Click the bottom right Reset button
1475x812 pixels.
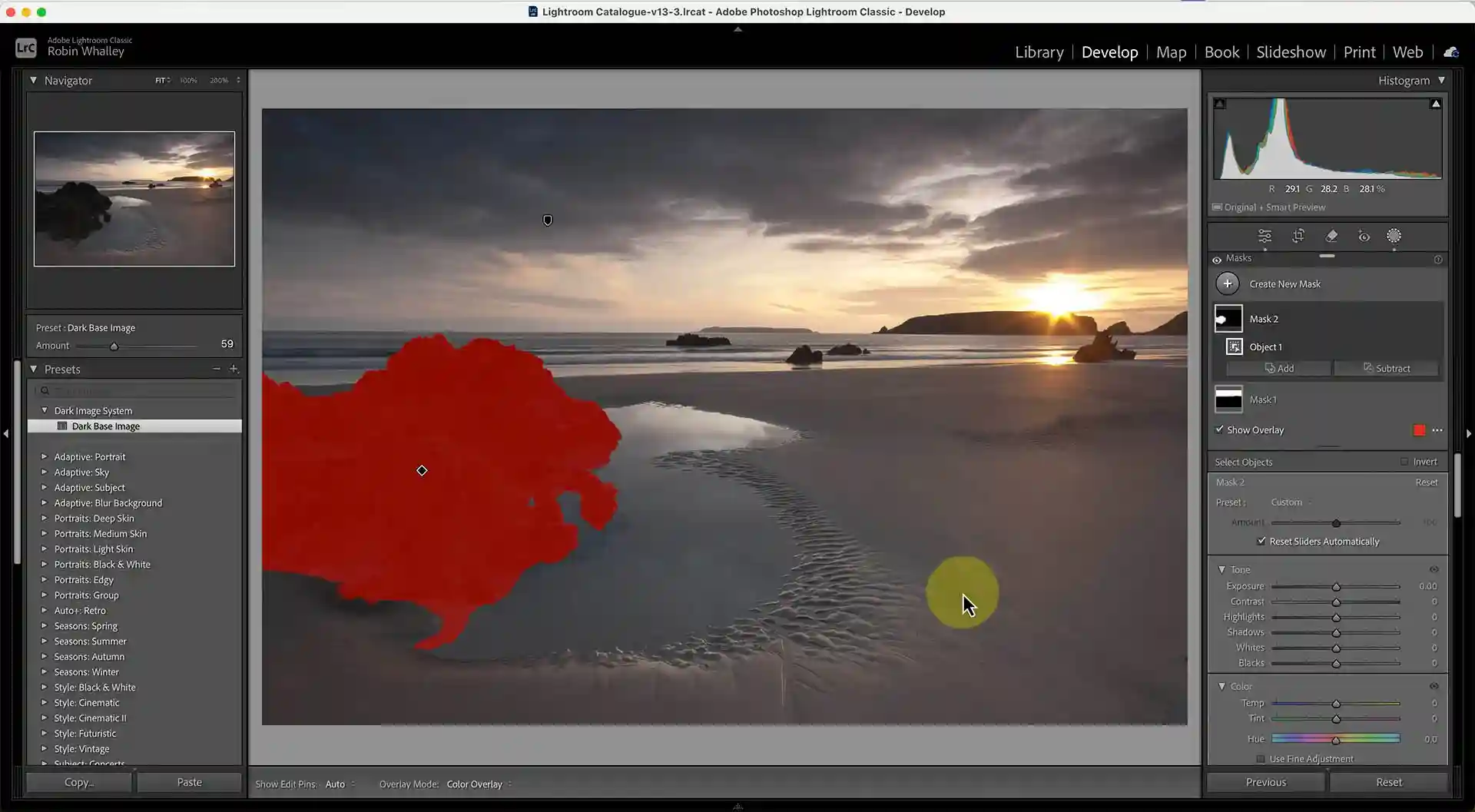click(x=1388, y=782)
